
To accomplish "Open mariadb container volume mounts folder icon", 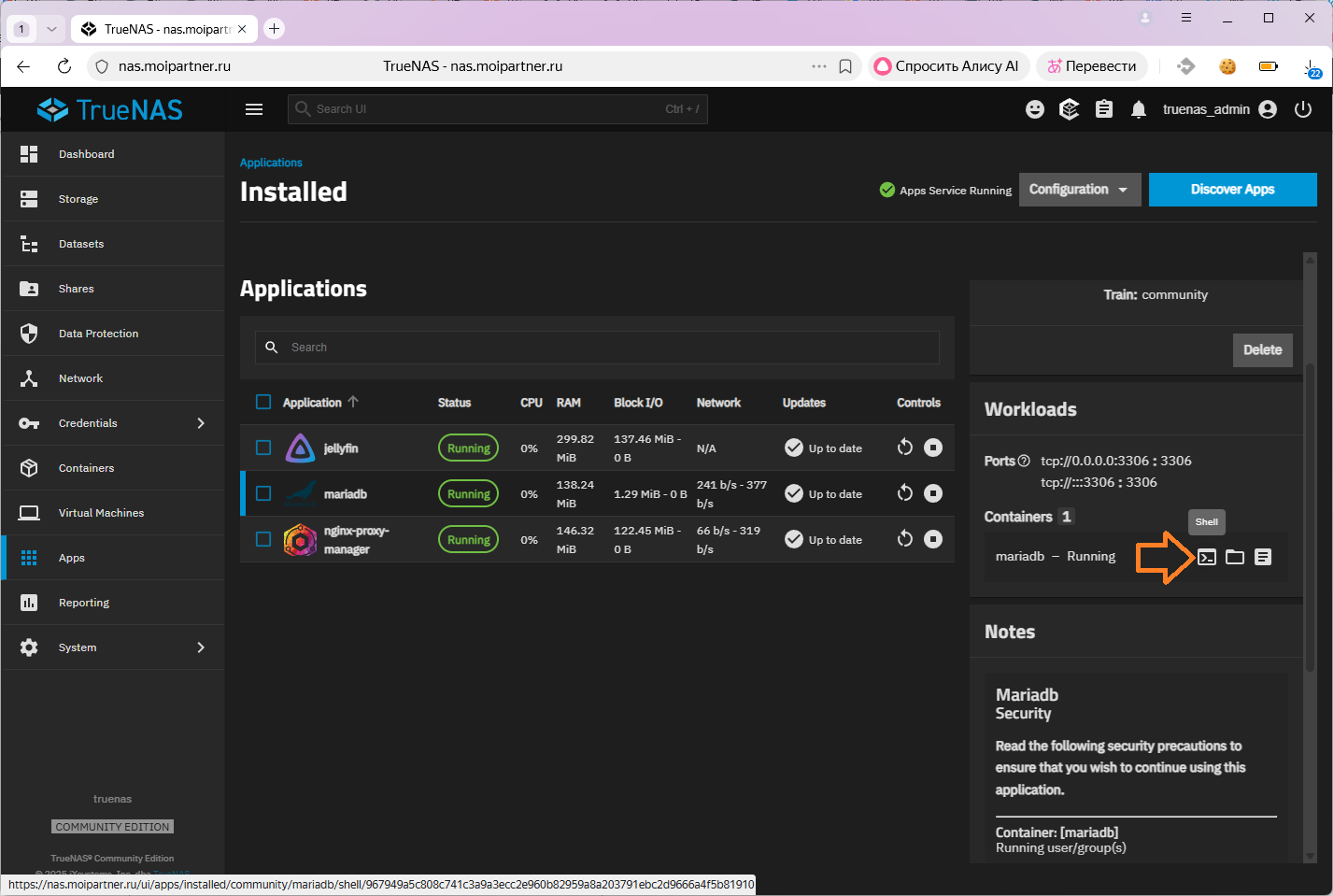I will [x=1235, y=557].
